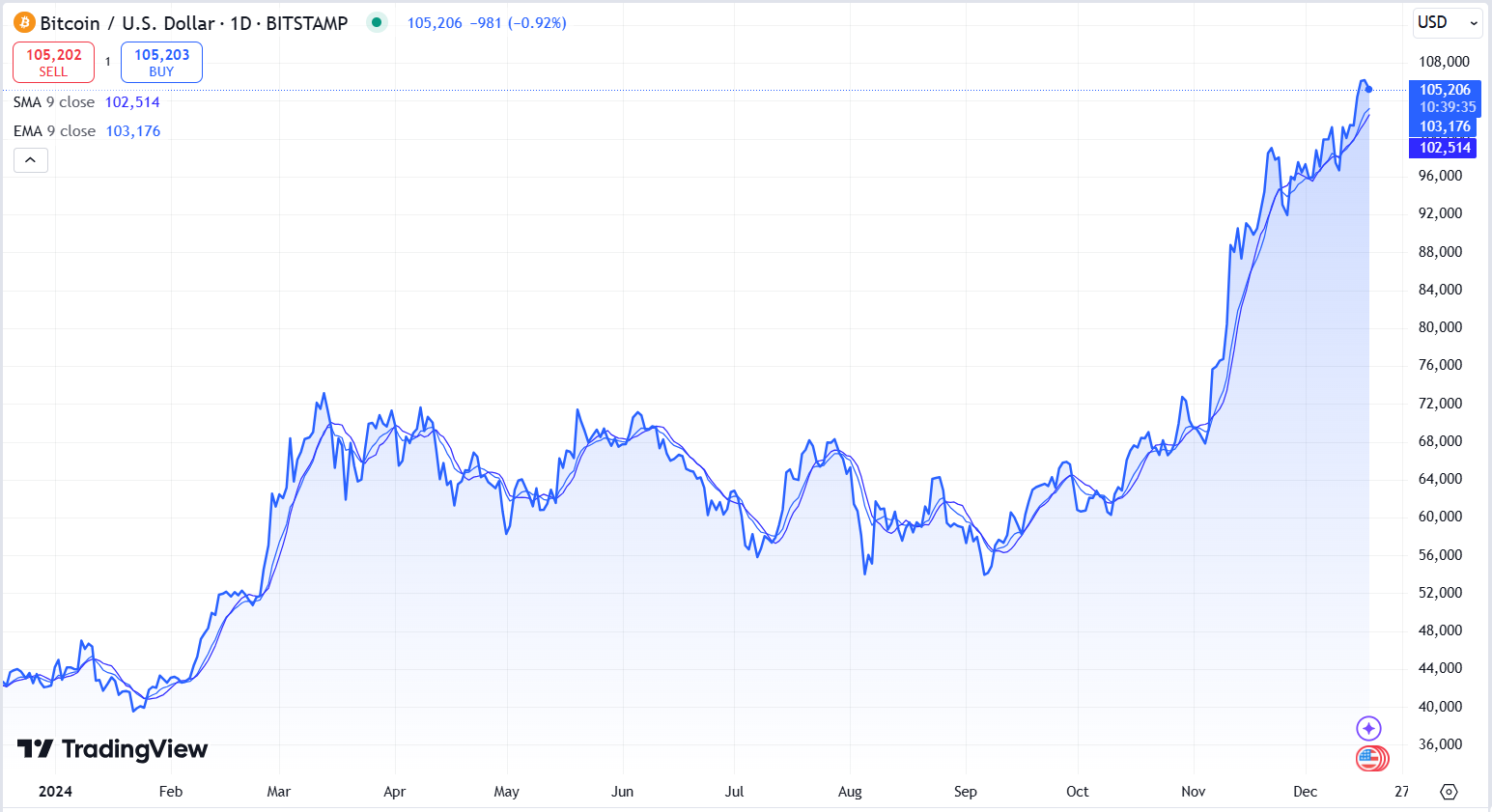Click the SMA value 102,514 in the legend
The width and height of the screenshot is (1492, 812).
pos(132,102)
